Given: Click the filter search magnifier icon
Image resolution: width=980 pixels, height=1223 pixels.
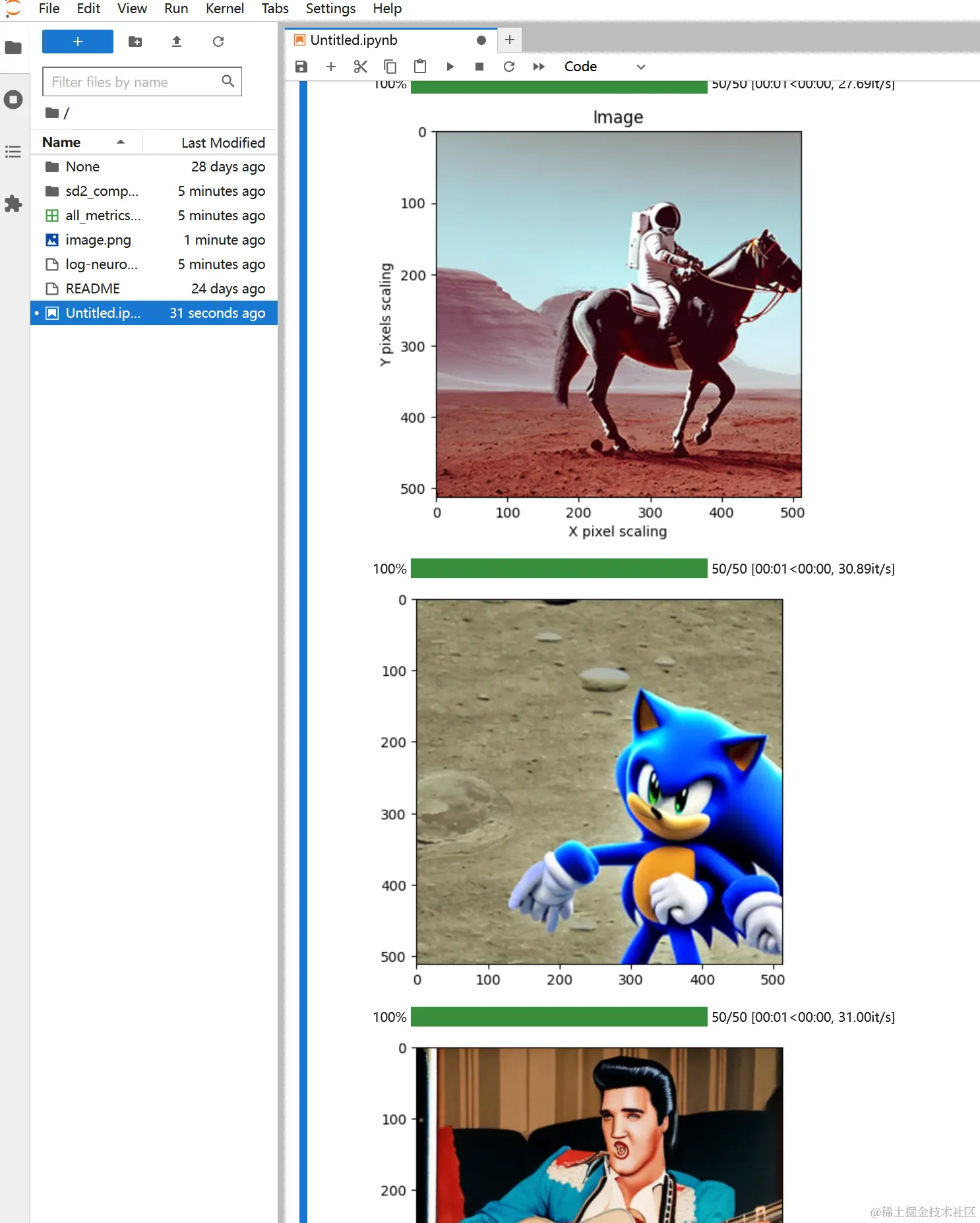Looking at the screenshot, I should (228, 81).
